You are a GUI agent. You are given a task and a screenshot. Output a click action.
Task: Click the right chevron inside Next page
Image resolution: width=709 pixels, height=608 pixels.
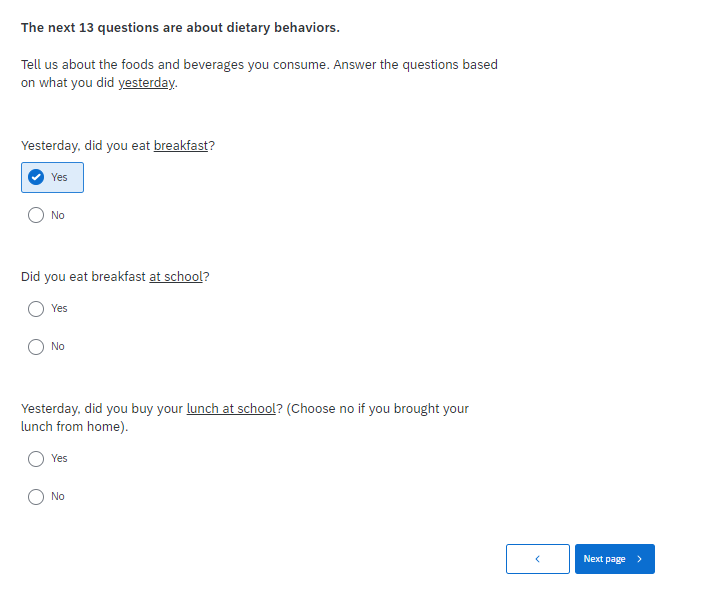click(x=640, y=559)
